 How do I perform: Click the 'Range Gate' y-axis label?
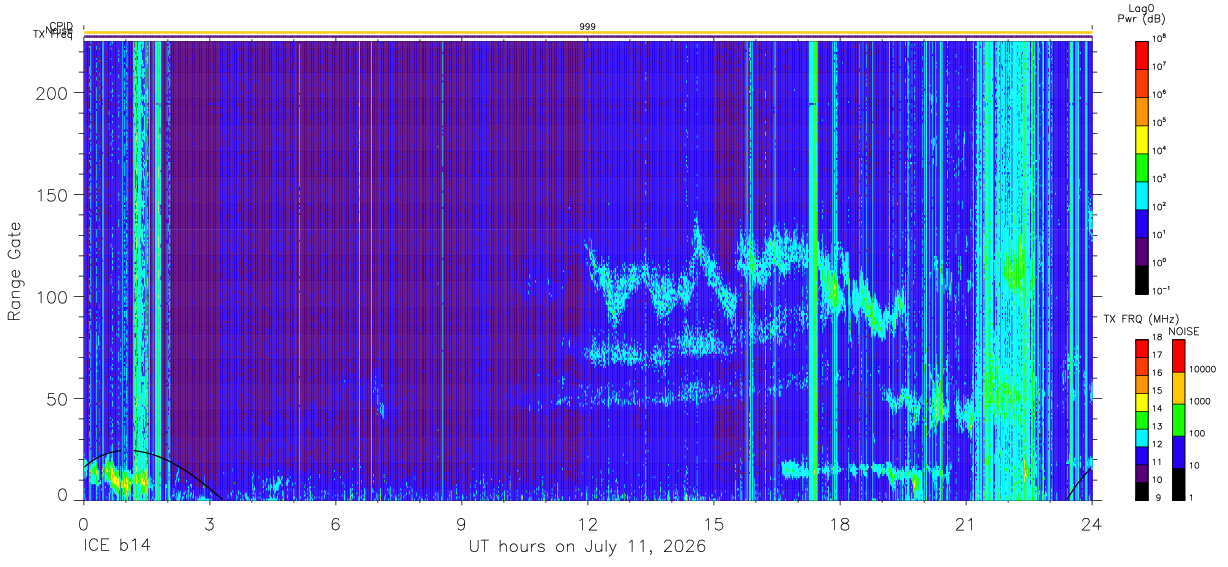[x=15, y=270]
